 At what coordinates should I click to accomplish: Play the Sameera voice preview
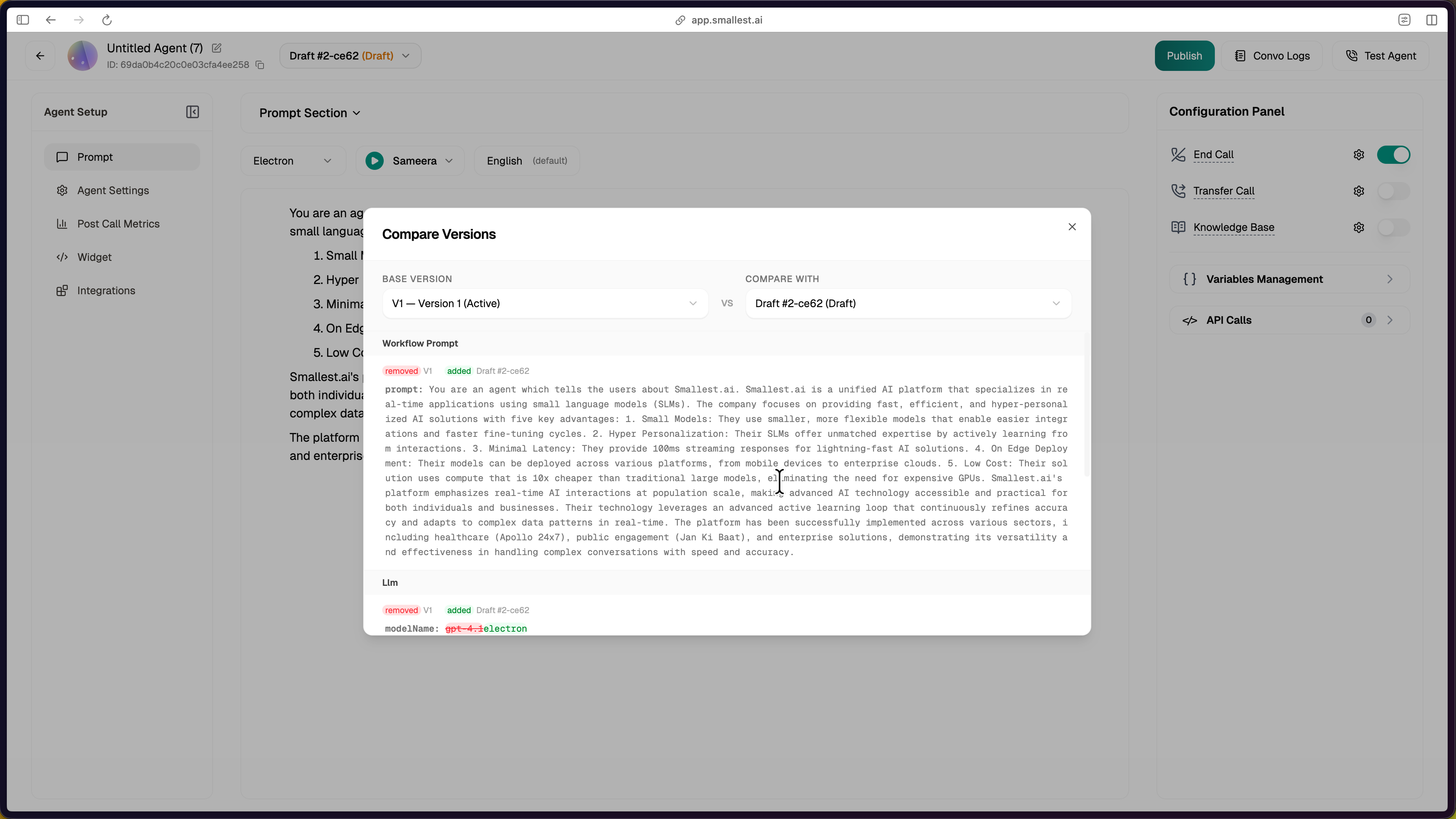374,161
